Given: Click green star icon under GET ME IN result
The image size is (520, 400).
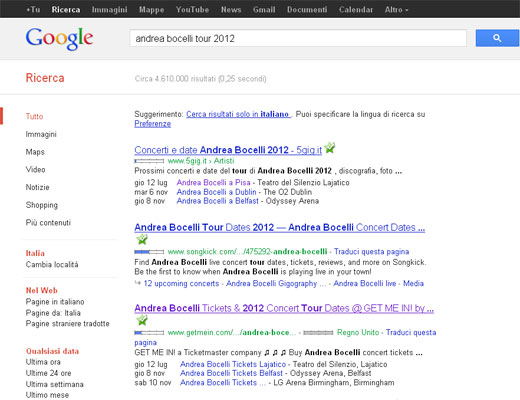Looking at the screenshot, I should point(142,320).
